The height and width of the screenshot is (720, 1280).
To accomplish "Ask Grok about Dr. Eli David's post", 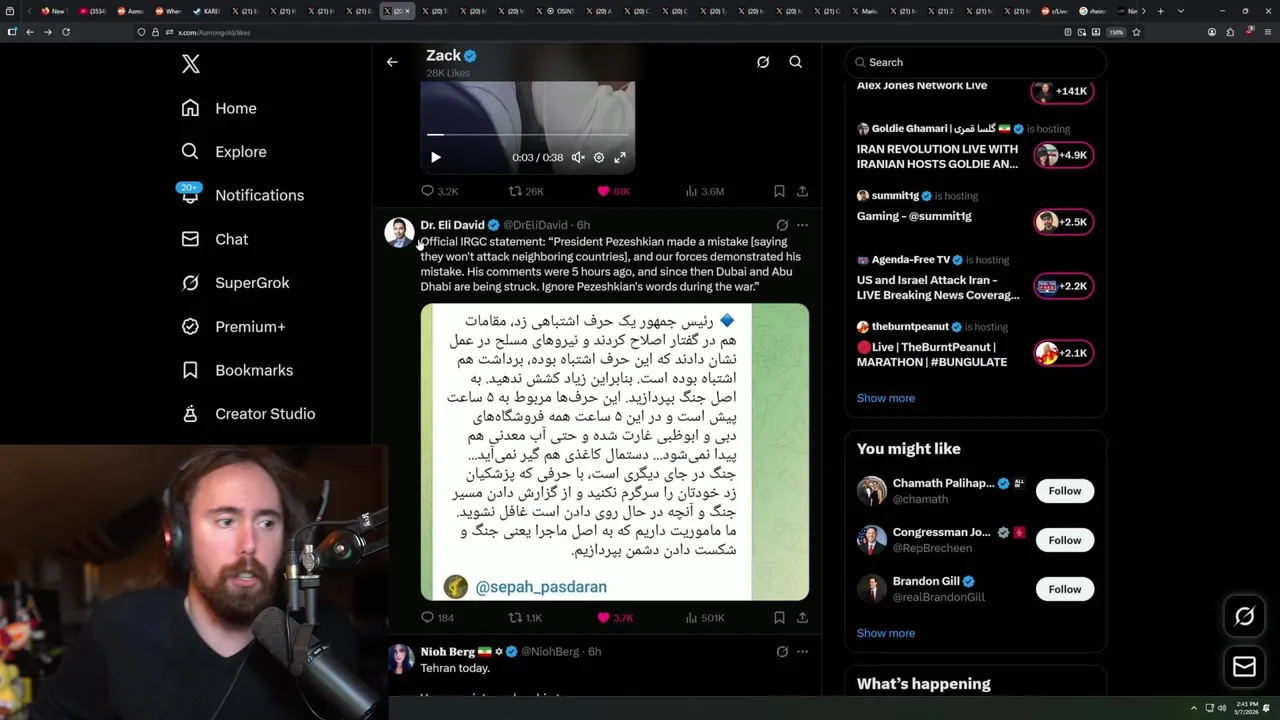I will coord(782,225).
